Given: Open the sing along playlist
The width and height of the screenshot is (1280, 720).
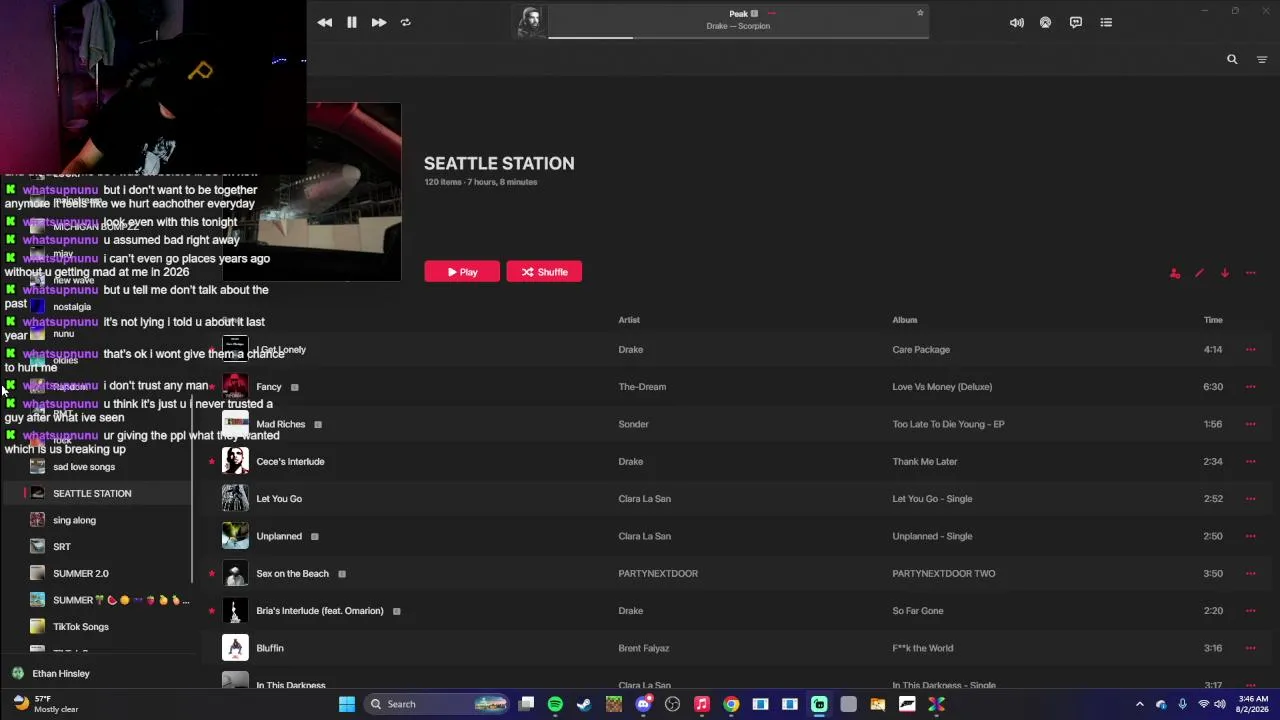Looking at the screenshot, I should point(74,520).
